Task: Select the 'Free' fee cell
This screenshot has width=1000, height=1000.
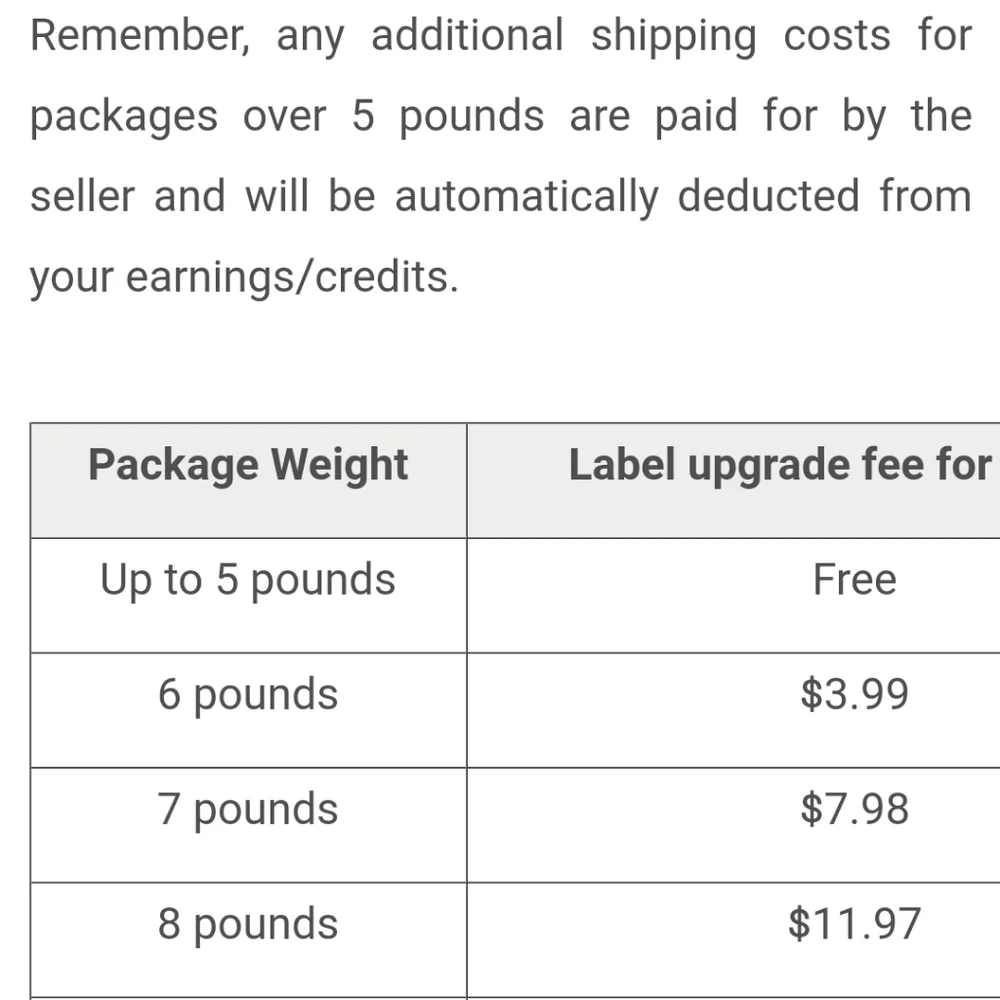Action: pos(733,595)
